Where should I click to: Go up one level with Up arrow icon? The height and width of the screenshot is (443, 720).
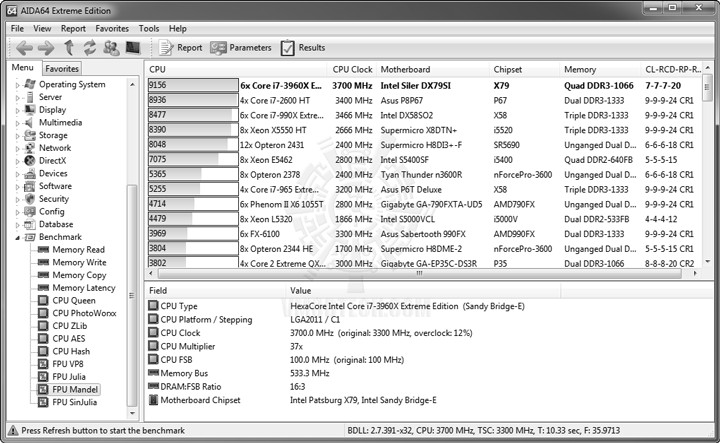(69, 47)
